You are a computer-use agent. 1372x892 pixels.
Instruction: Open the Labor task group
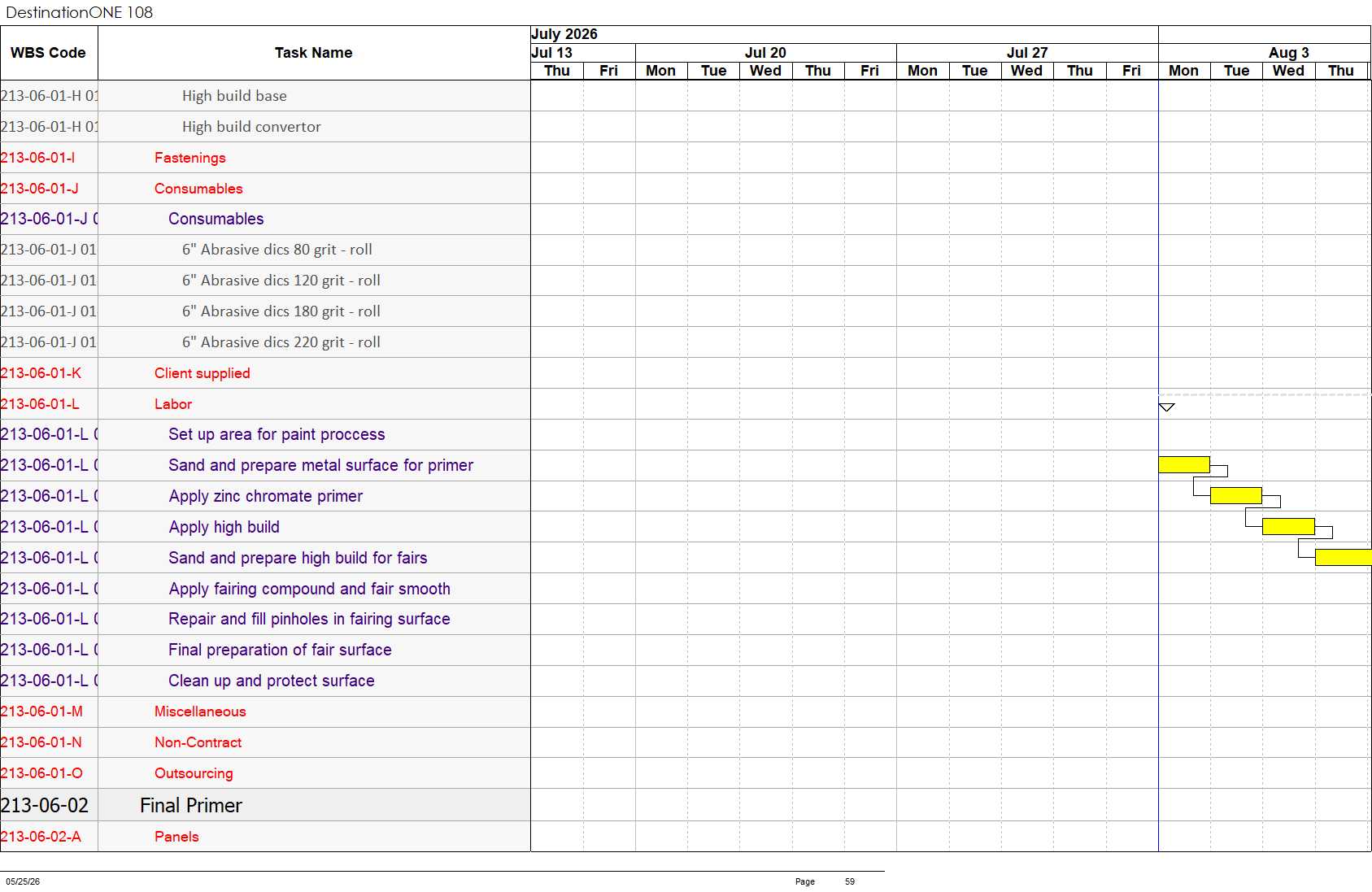tap(173, 404)
